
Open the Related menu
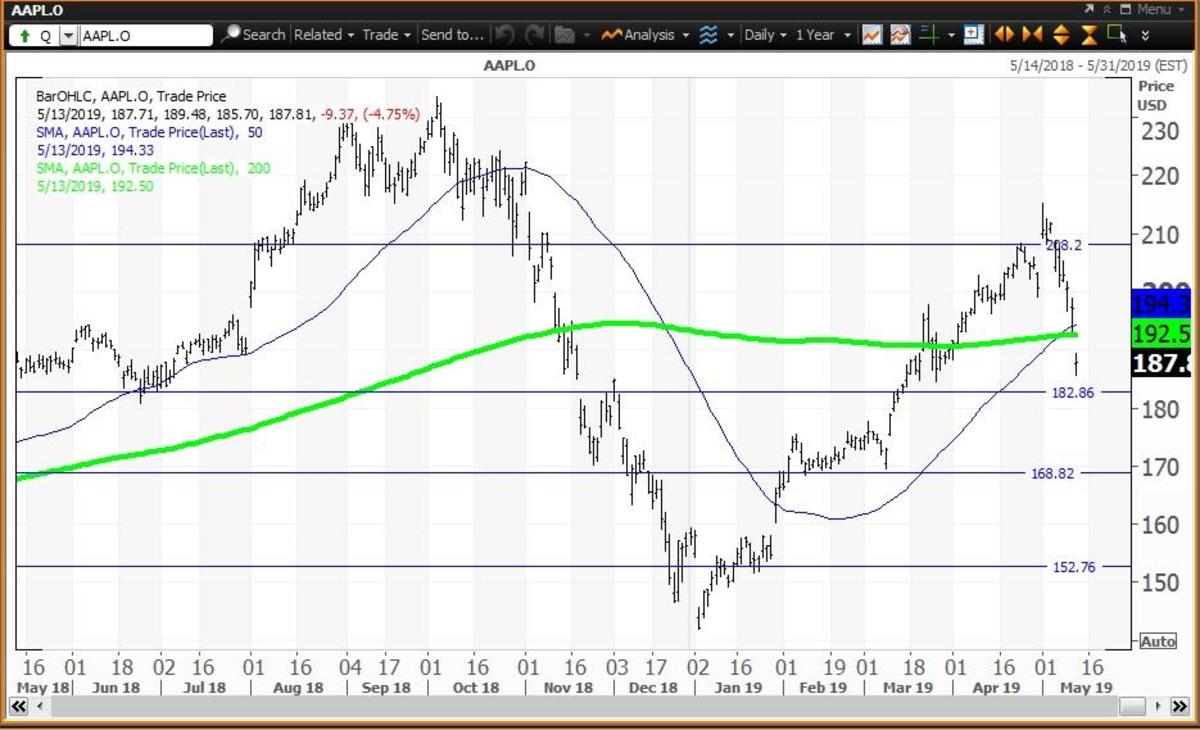tap(324, 35)
